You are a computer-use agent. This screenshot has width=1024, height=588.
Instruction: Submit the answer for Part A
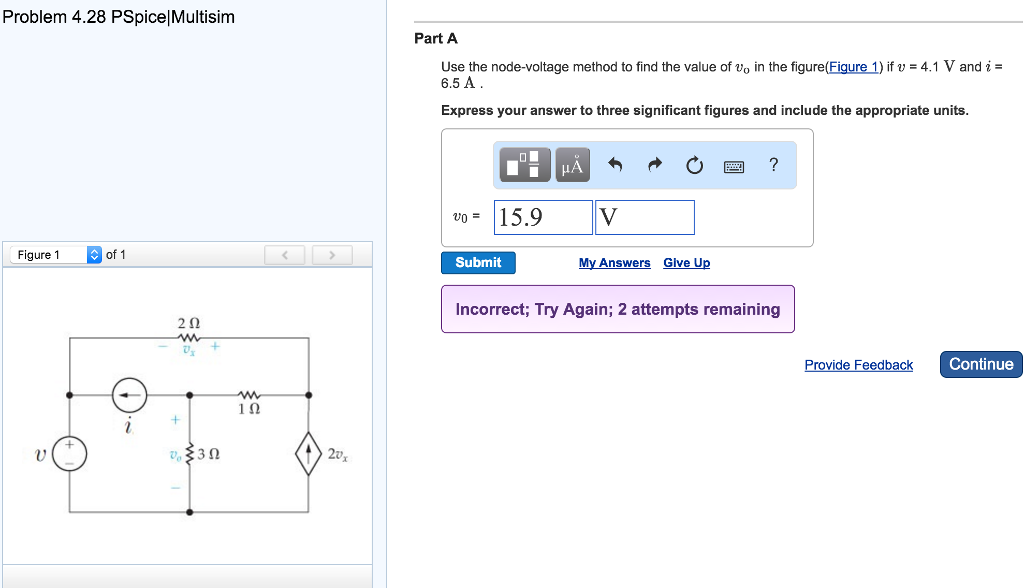tap(478, 262)
